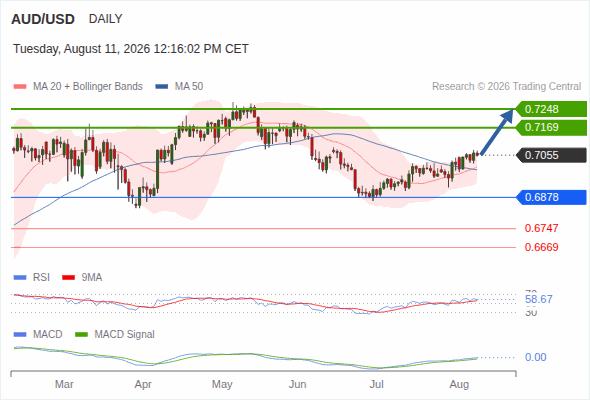
Task: Click the red 0.6669 support level
Action: (x=541, y=247)
